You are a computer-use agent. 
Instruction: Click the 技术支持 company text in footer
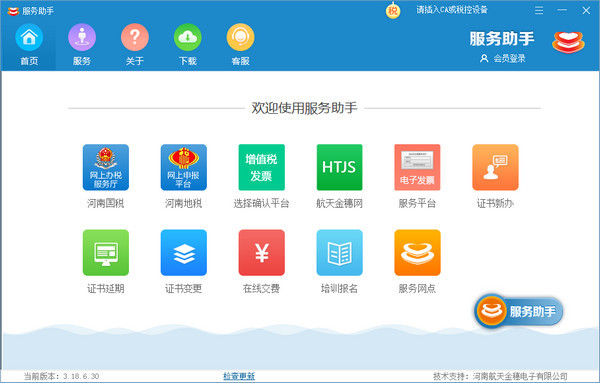[500, 376]
